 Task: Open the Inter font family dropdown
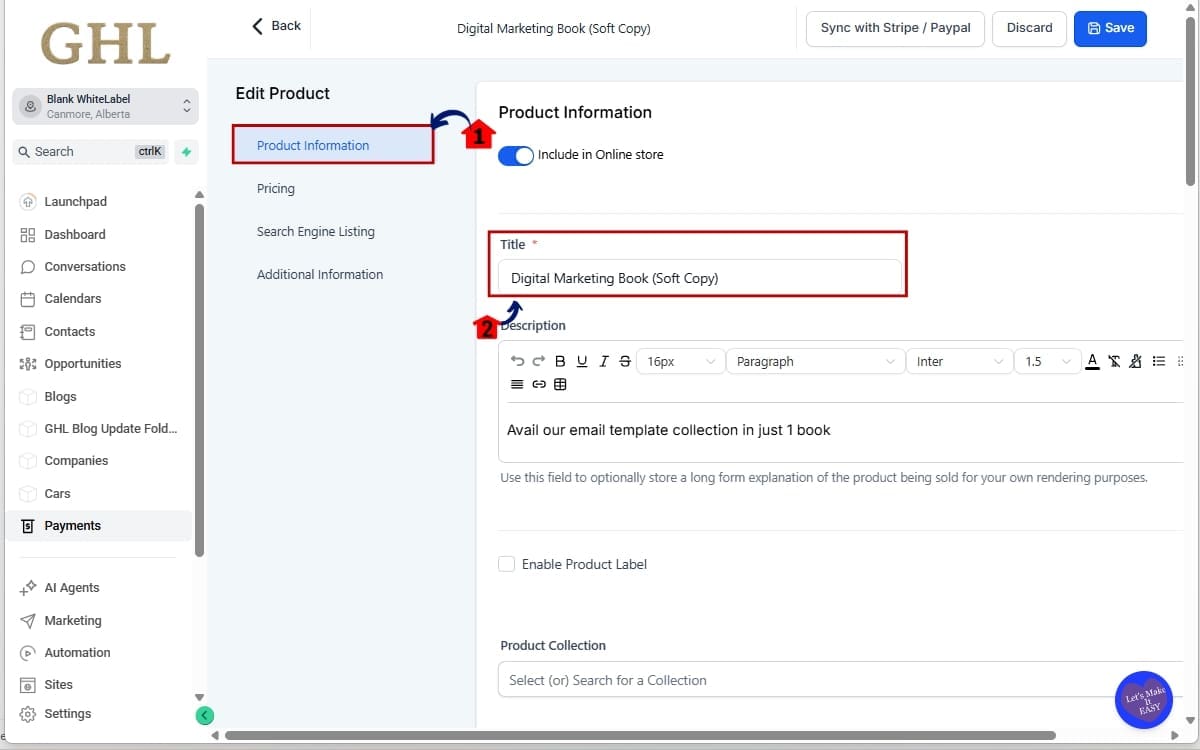point(958,361)
